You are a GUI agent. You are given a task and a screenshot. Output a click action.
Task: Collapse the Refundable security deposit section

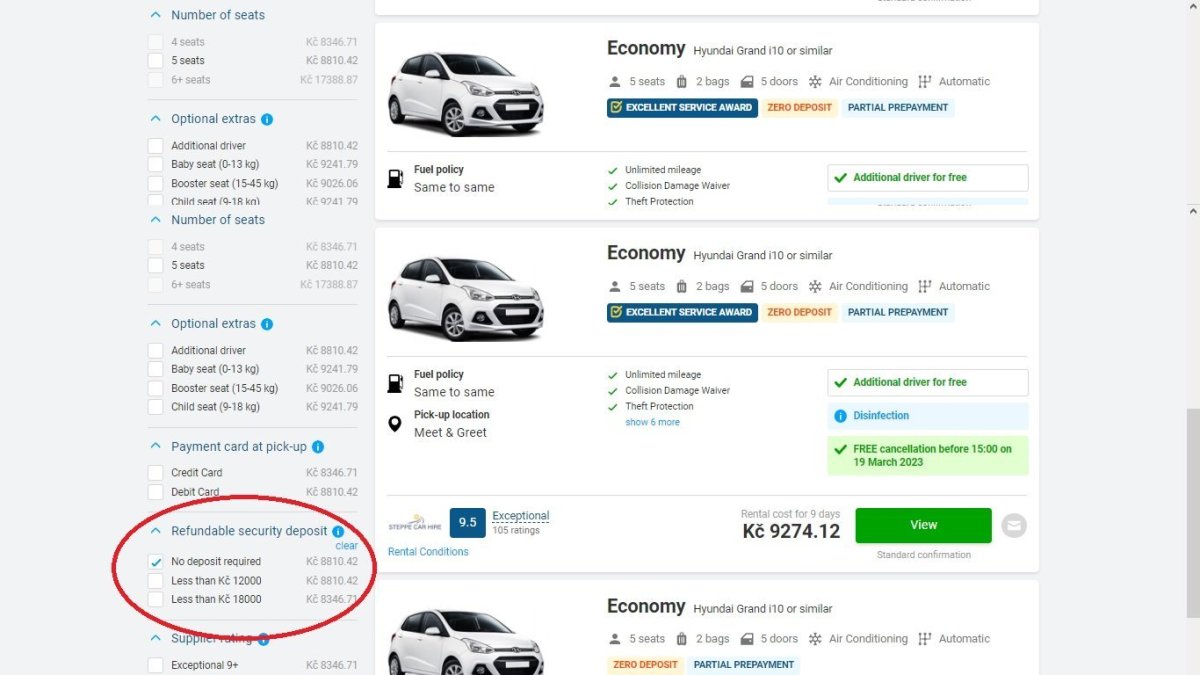pyautogui.click(x=155, y=531)
